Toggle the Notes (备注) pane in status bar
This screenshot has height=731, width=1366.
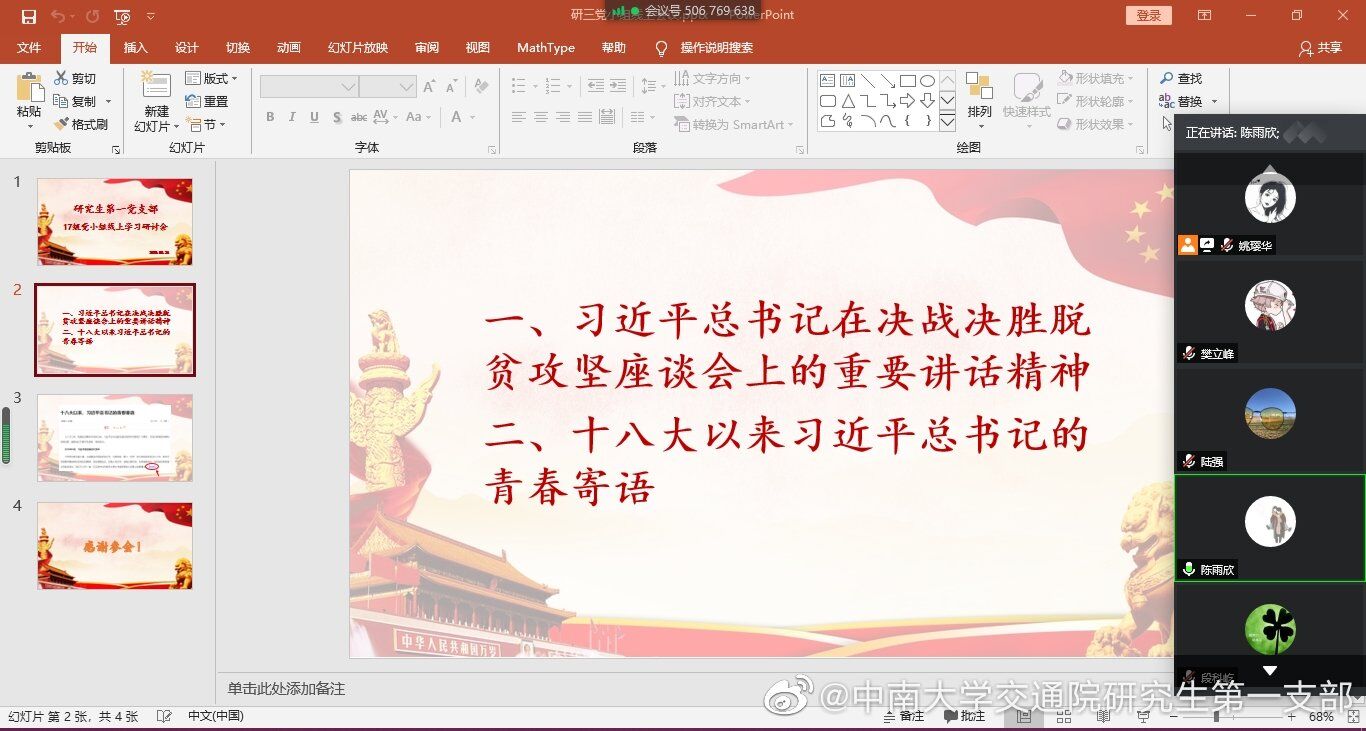tap(902, 716)
